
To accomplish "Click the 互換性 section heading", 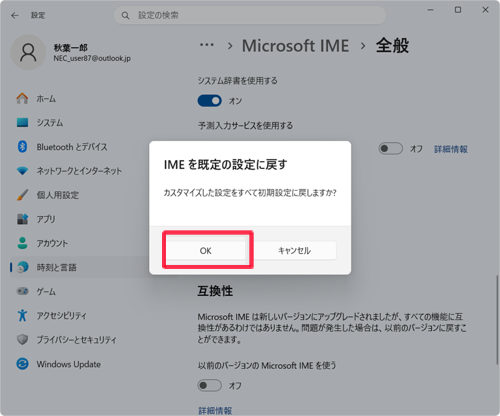I will coord(215,291).
